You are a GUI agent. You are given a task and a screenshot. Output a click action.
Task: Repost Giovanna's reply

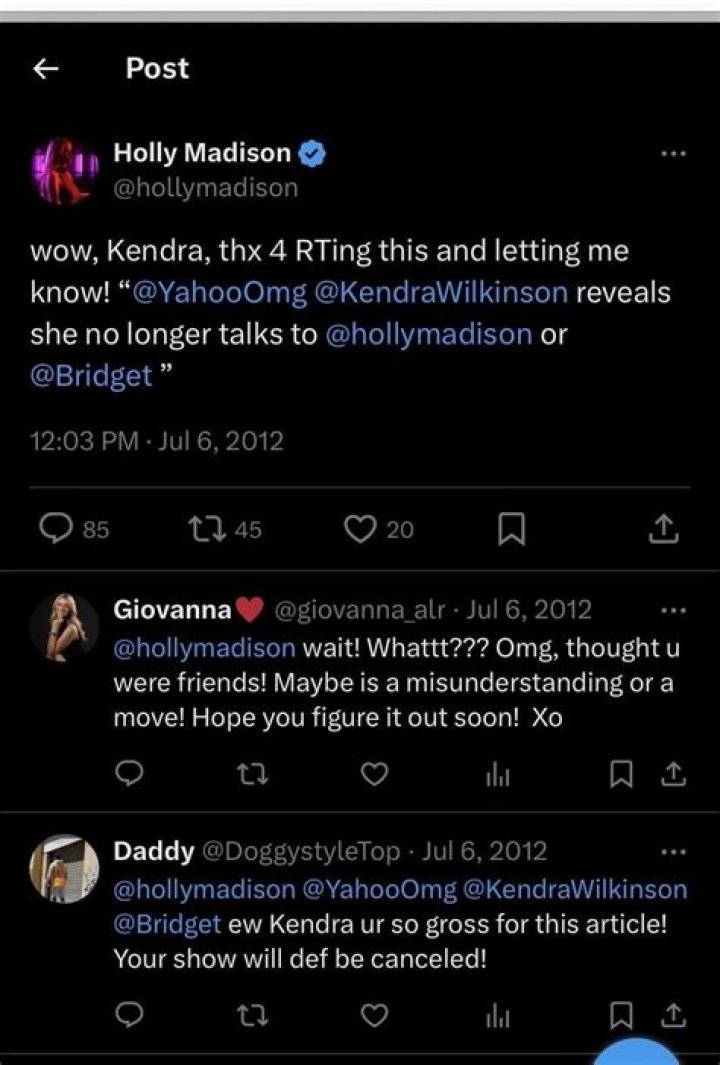pyautogui.click(x=251, y=773)
